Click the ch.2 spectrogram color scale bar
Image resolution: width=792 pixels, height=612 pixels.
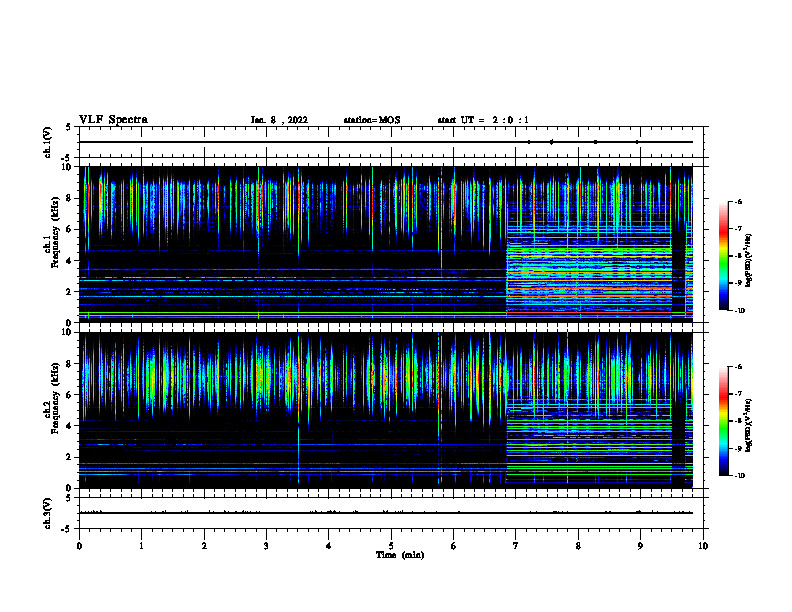point(723,421)
